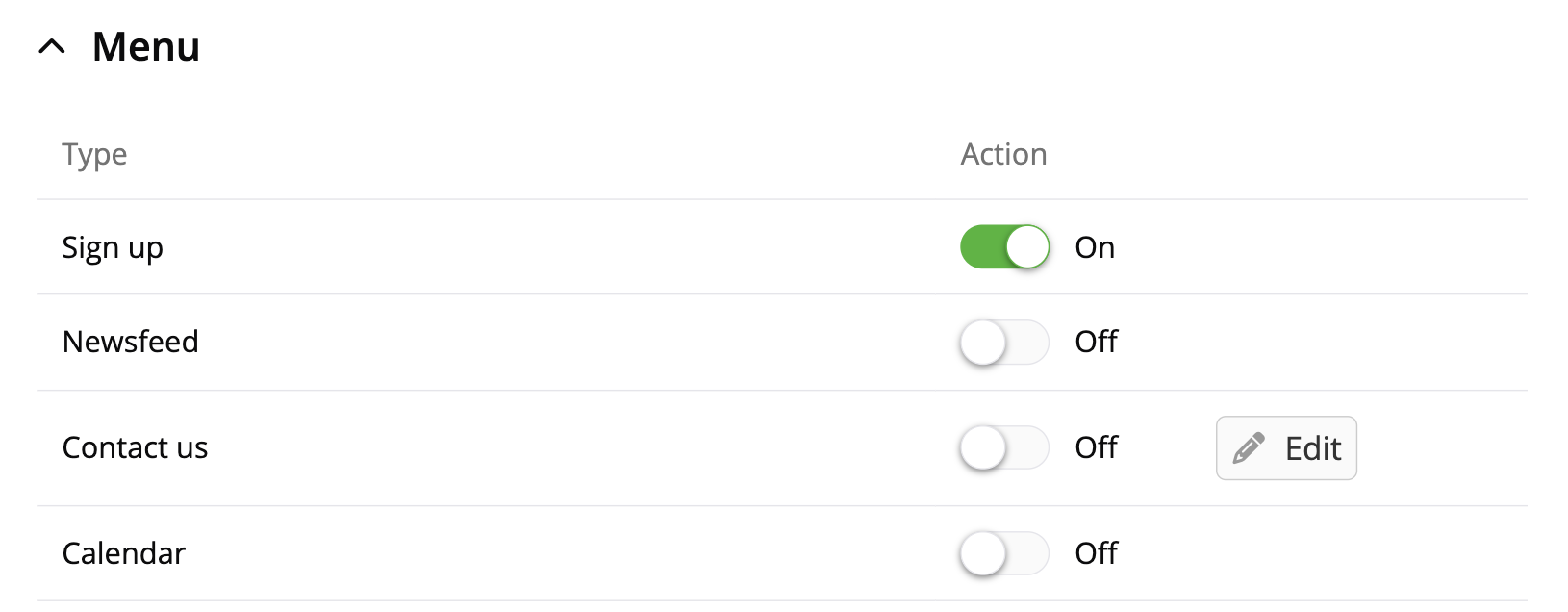The height and width of the screenshot is (612, 1568).
Task: Click the Type column header
Action: tap(94, 155)
